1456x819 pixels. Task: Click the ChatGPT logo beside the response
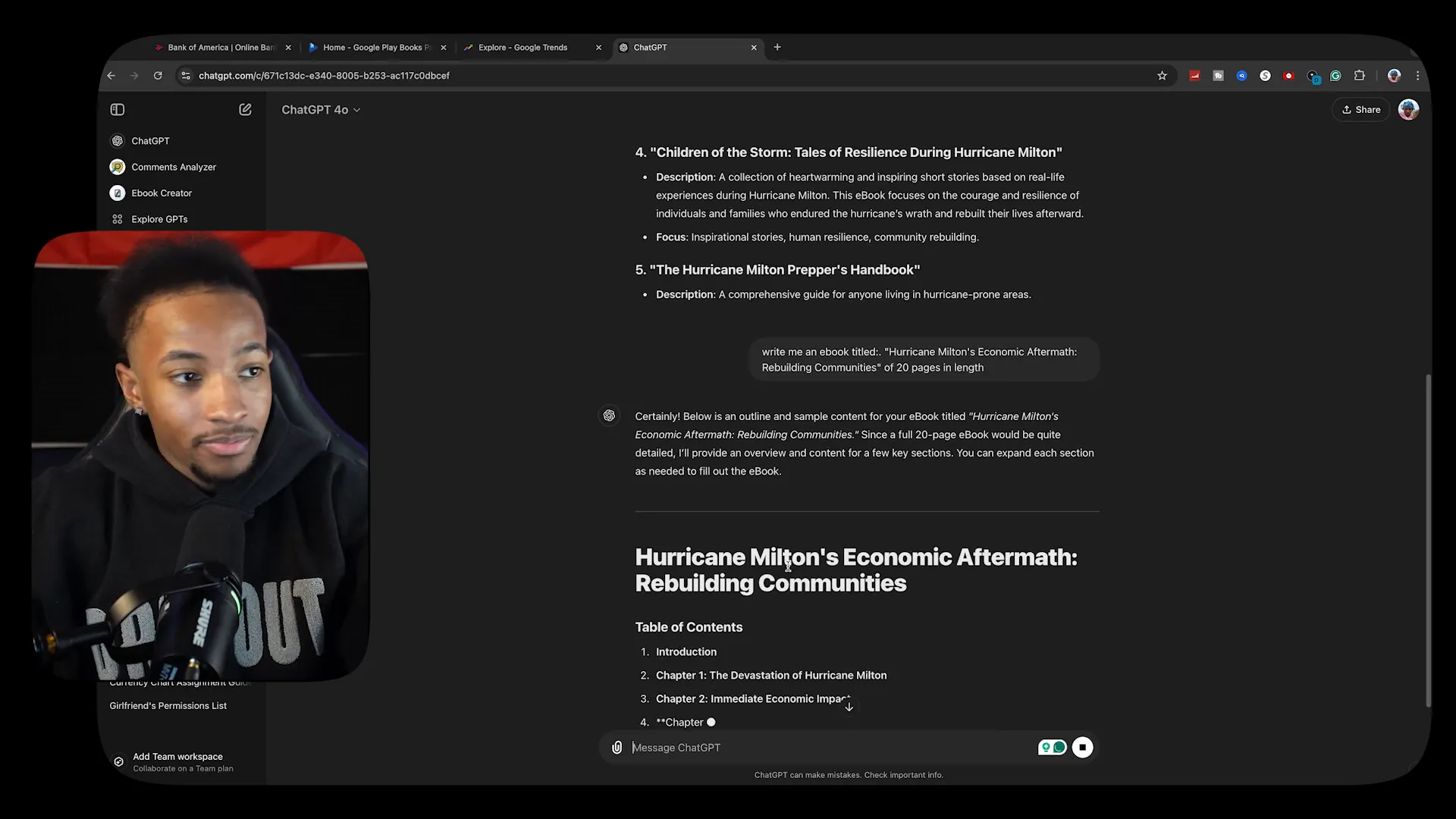[609, 416]
